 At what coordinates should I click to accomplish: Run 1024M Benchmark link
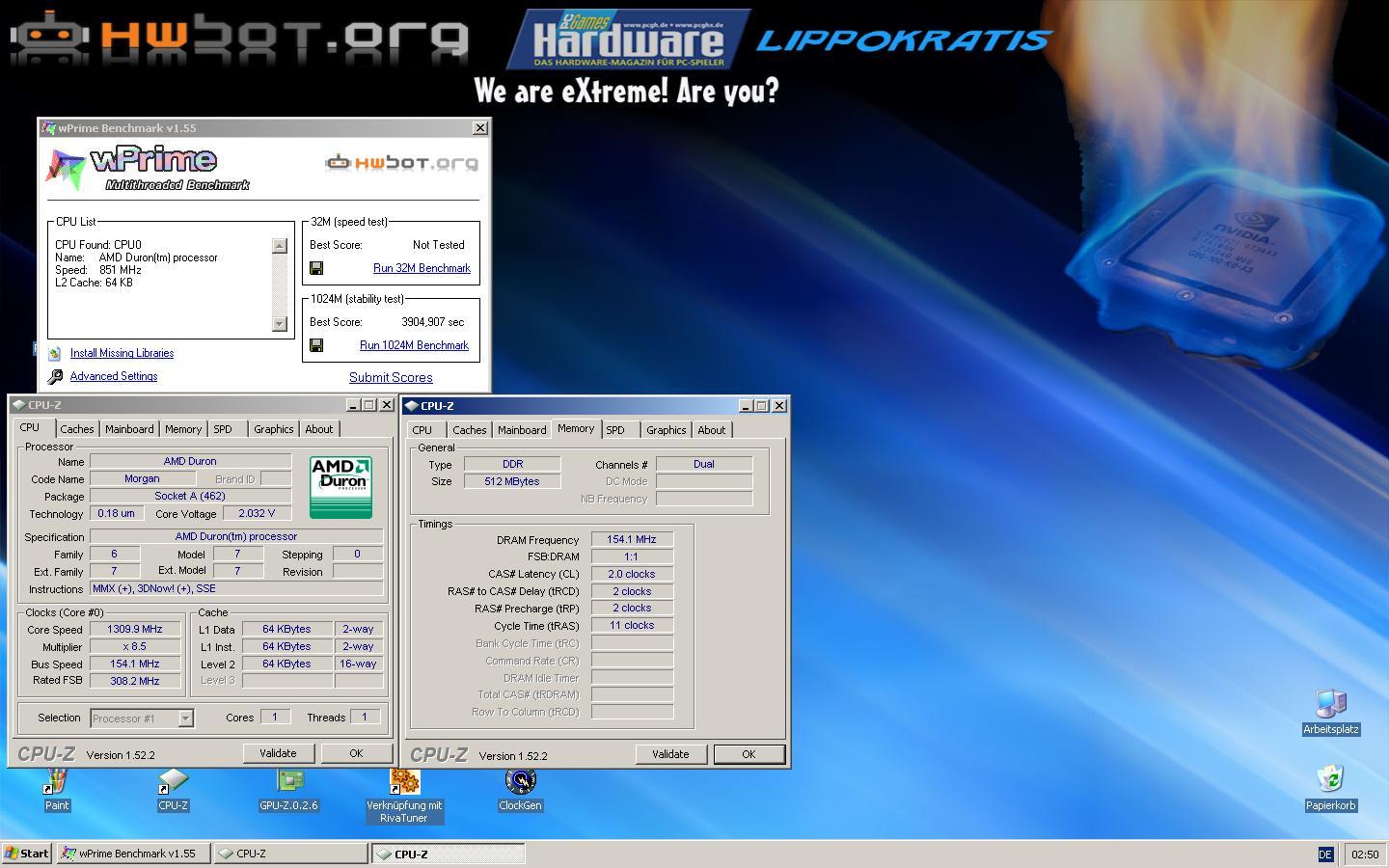414,345
